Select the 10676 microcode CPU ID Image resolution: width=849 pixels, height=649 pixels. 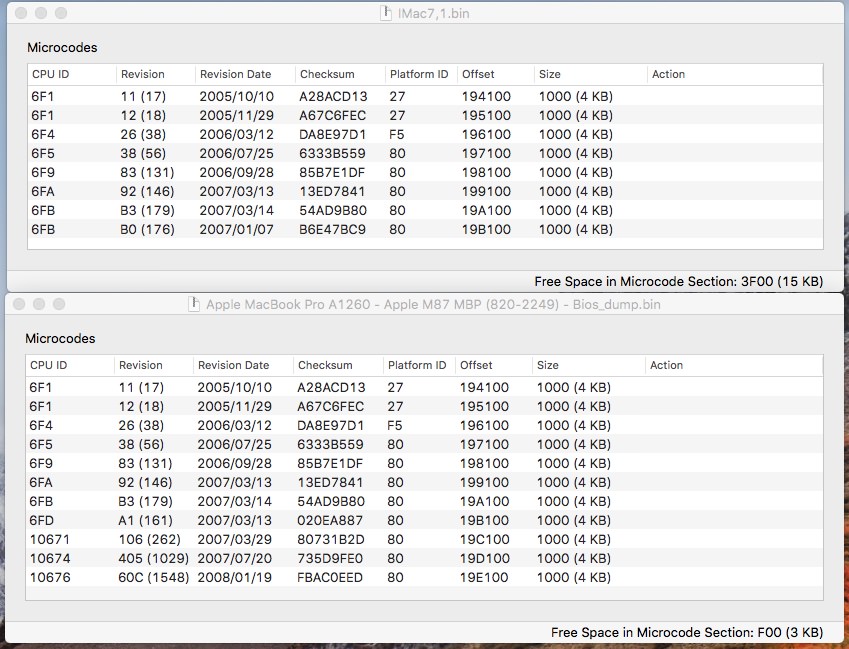50,577
